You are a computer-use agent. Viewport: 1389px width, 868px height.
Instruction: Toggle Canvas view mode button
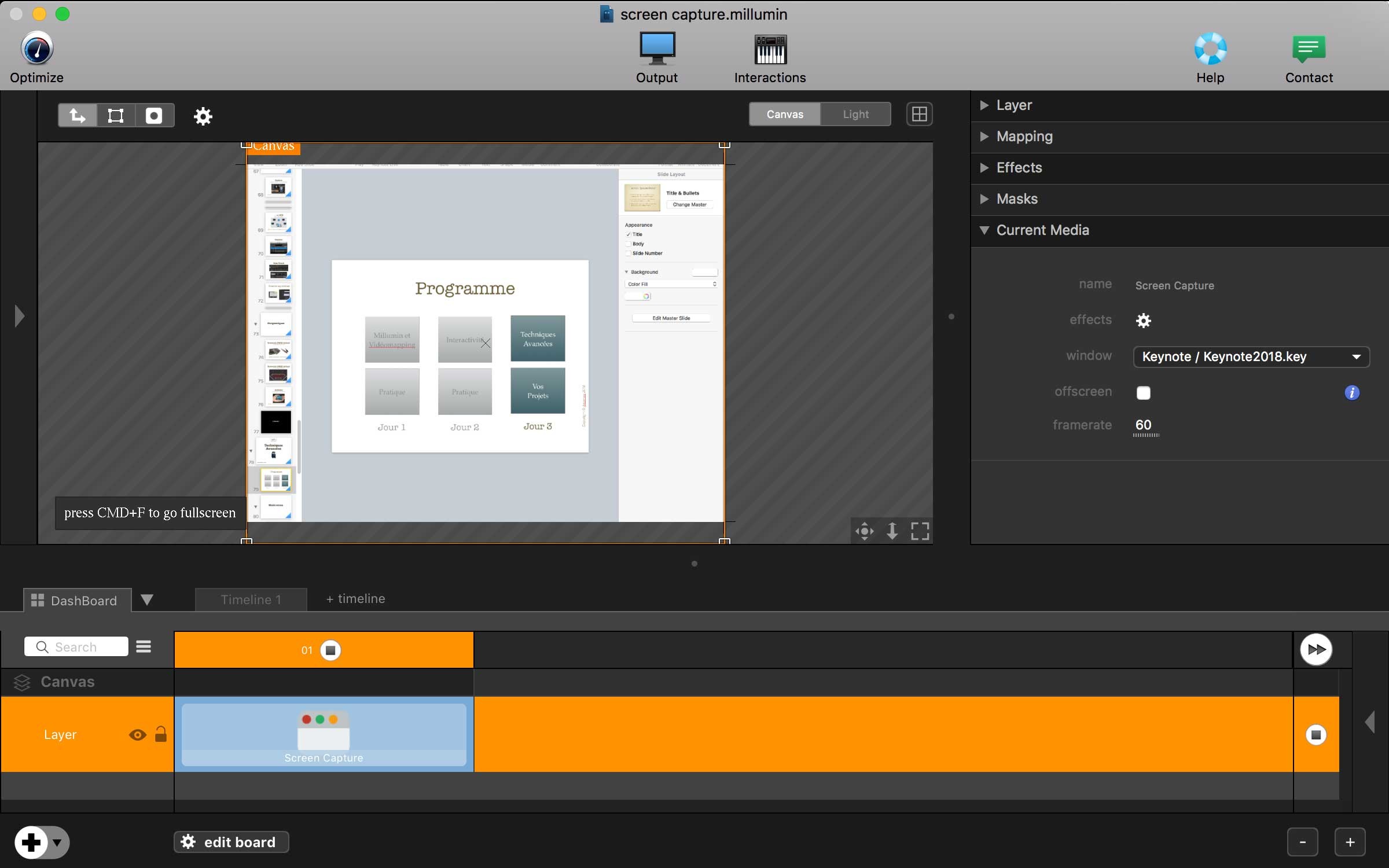(785, 114)
